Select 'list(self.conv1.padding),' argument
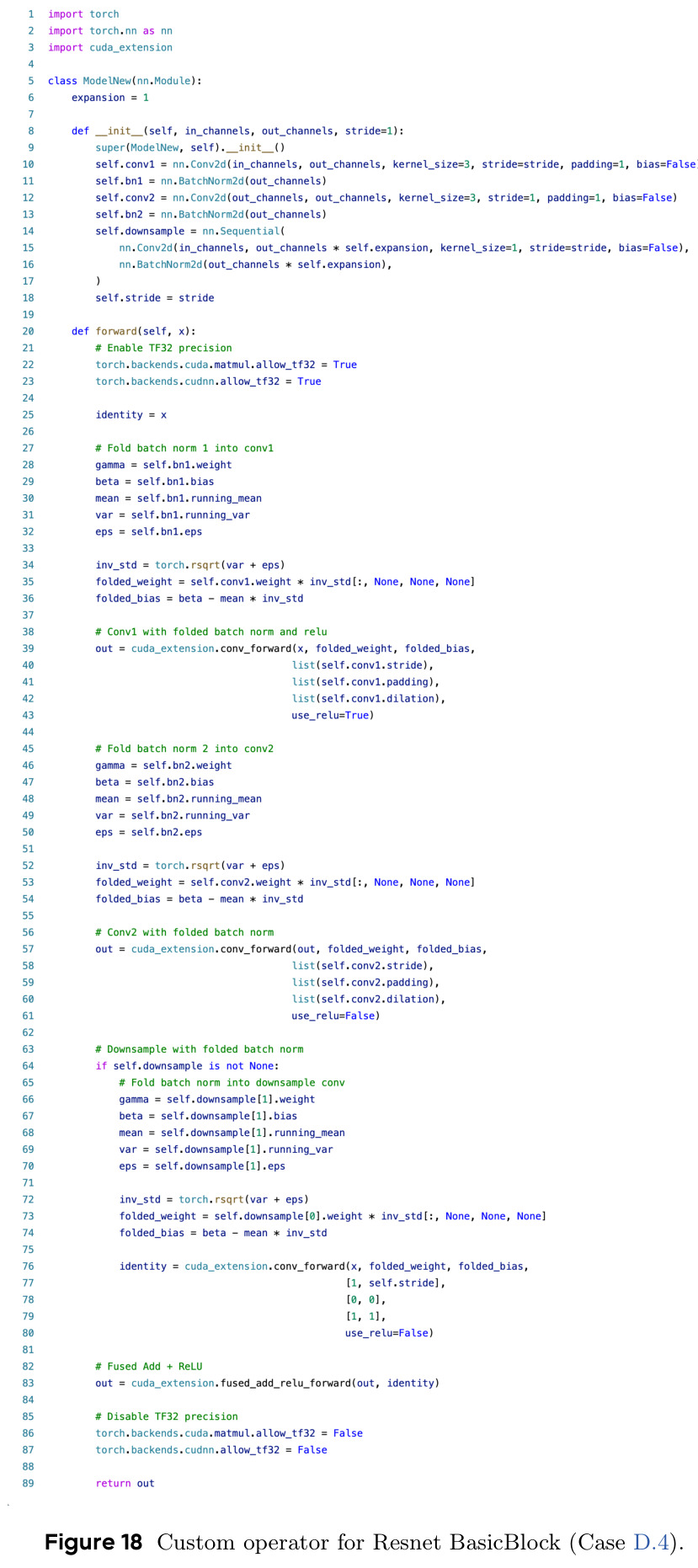Image resolution: width=698 pixels, height=1568 pixels. pos(365,682)
